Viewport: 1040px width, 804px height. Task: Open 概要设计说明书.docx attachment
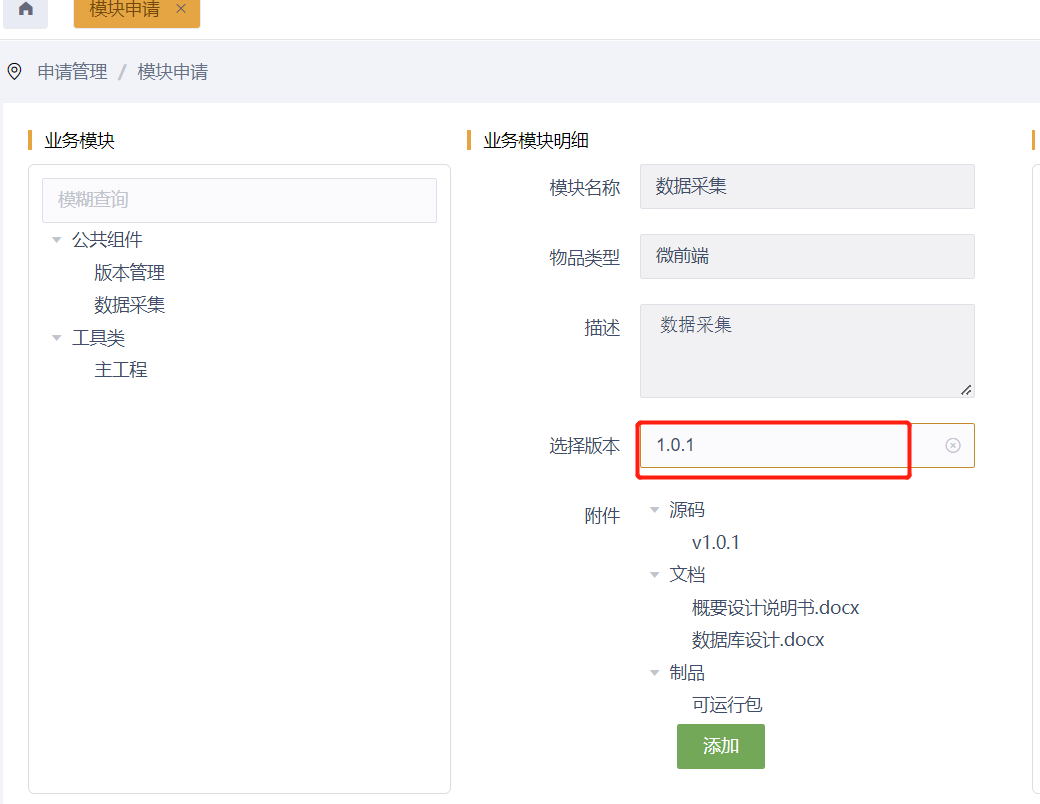point(775,608)
